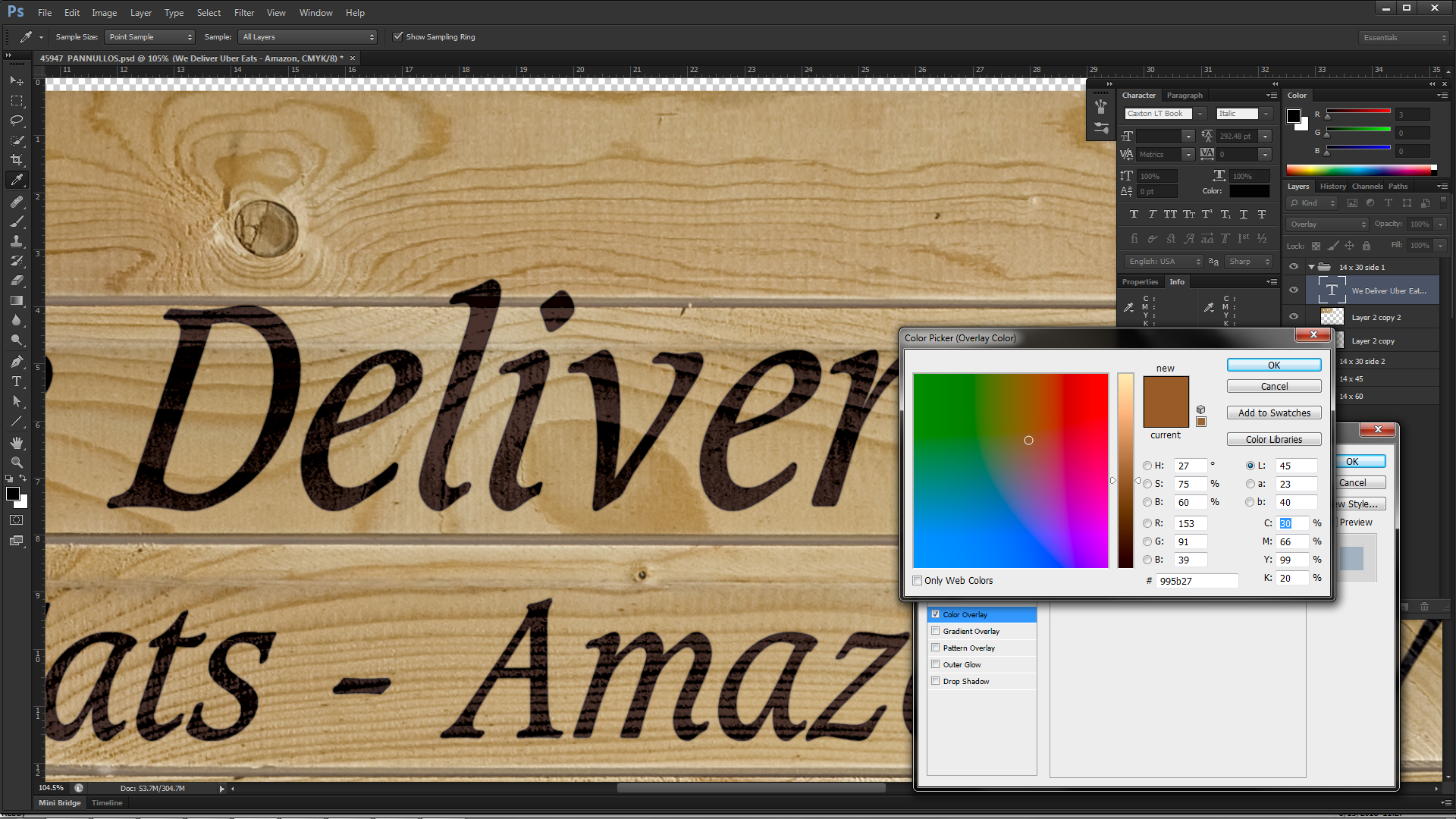Open Color Libraries button
The width and height of the screenshot is (1456, 819).
[x=1274, y=440]
